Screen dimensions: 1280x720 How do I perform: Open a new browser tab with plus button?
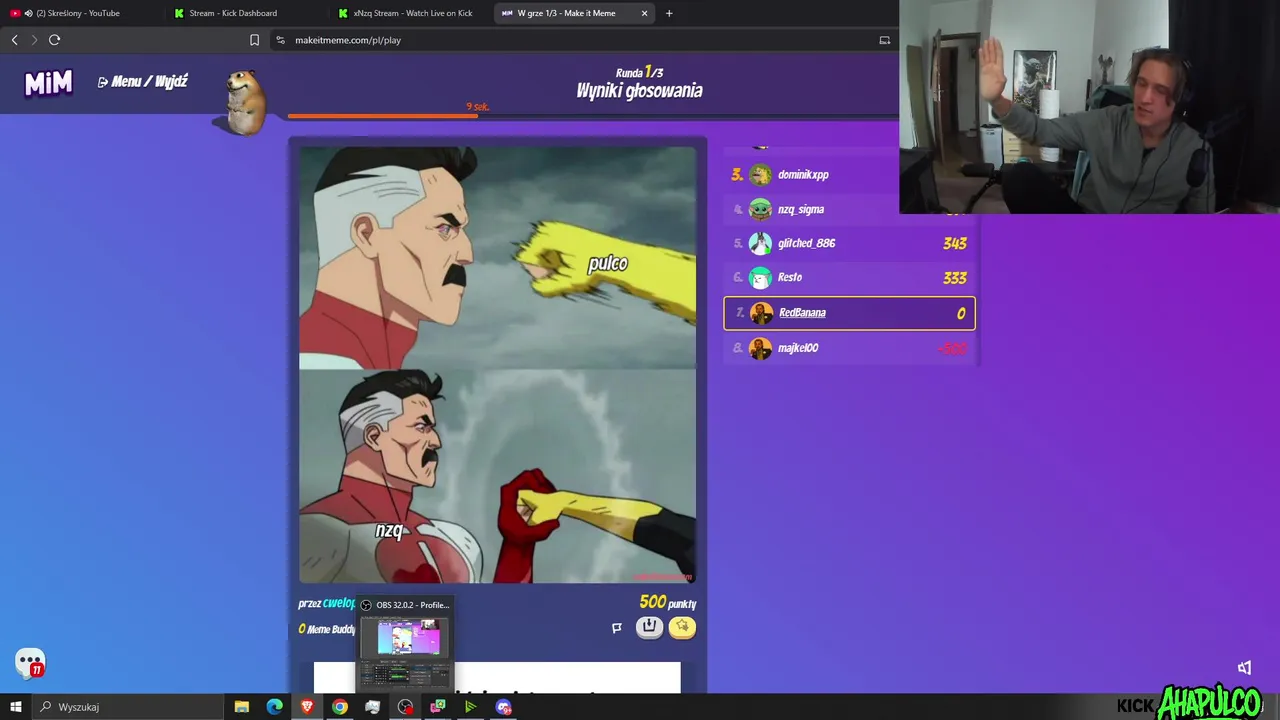click(x=669, y=13)
